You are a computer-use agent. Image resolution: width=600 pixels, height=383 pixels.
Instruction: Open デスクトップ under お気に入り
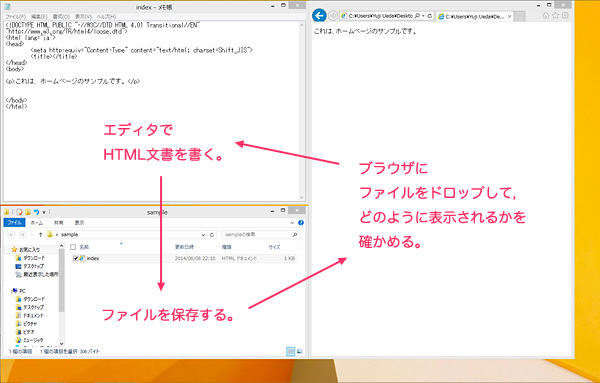[x=34, y=266]
